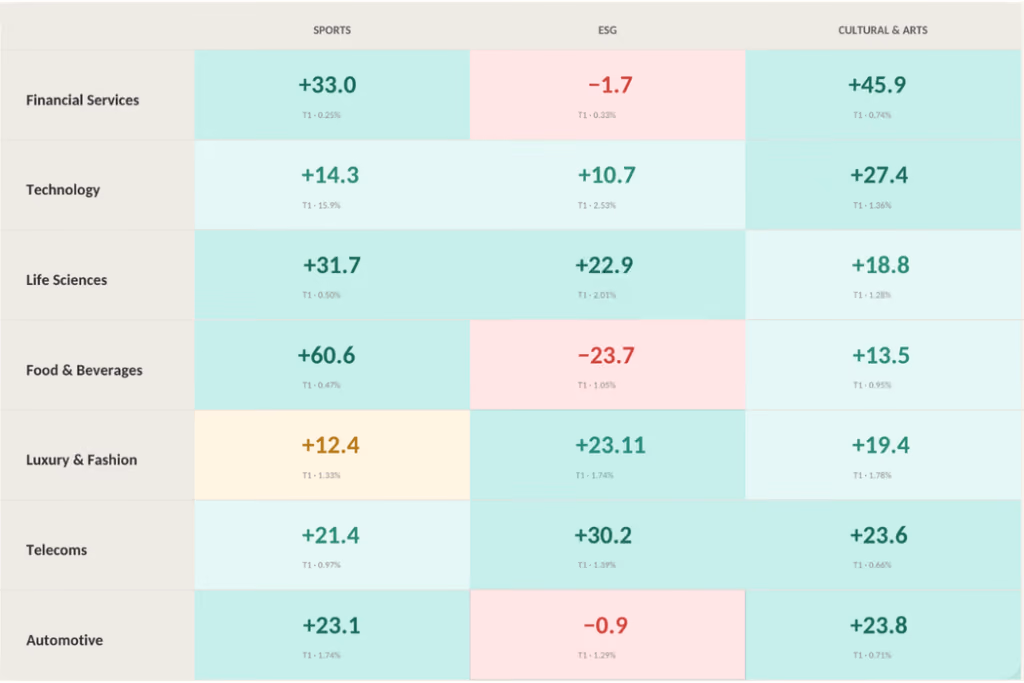Viewport: 1024px width, 683px height.
Task: Select the −1.7 Financial Services ESG cell
Action: pos(607,95)
